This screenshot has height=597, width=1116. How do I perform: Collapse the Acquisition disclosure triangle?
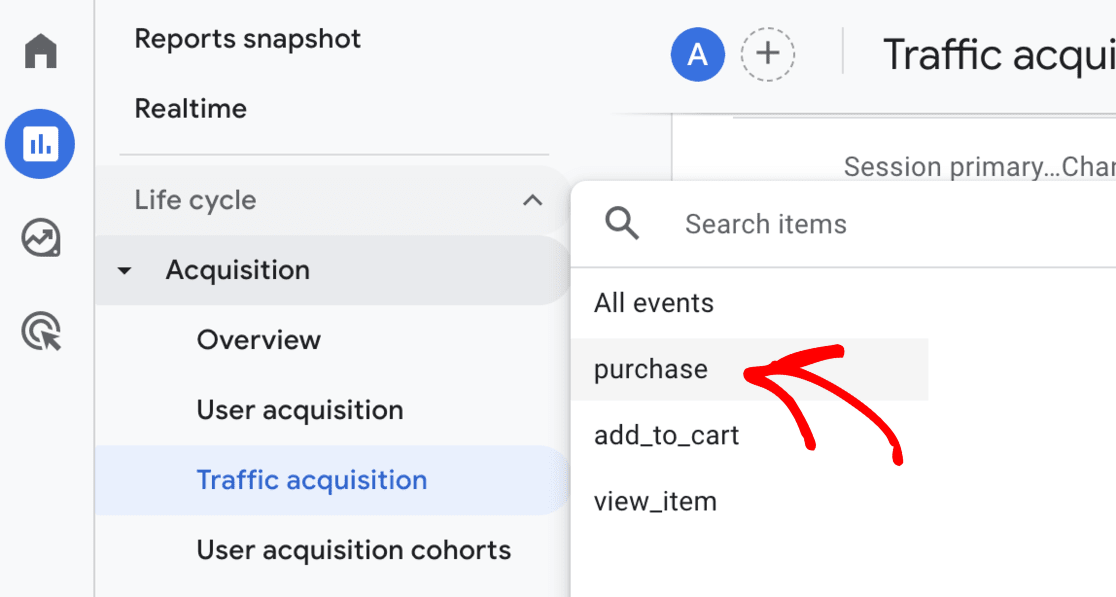(123, 270)
